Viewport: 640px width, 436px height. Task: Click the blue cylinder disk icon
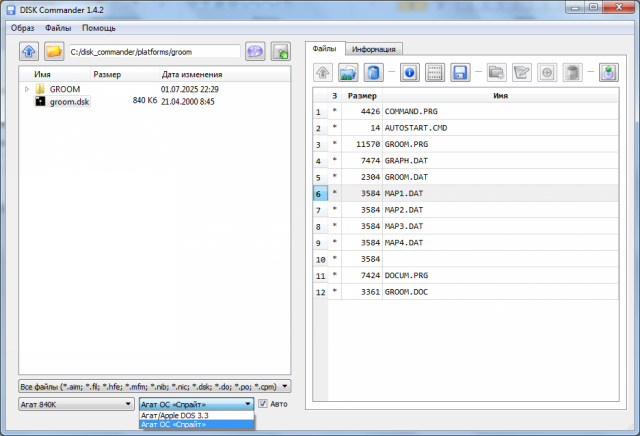(x=373, y=73)
